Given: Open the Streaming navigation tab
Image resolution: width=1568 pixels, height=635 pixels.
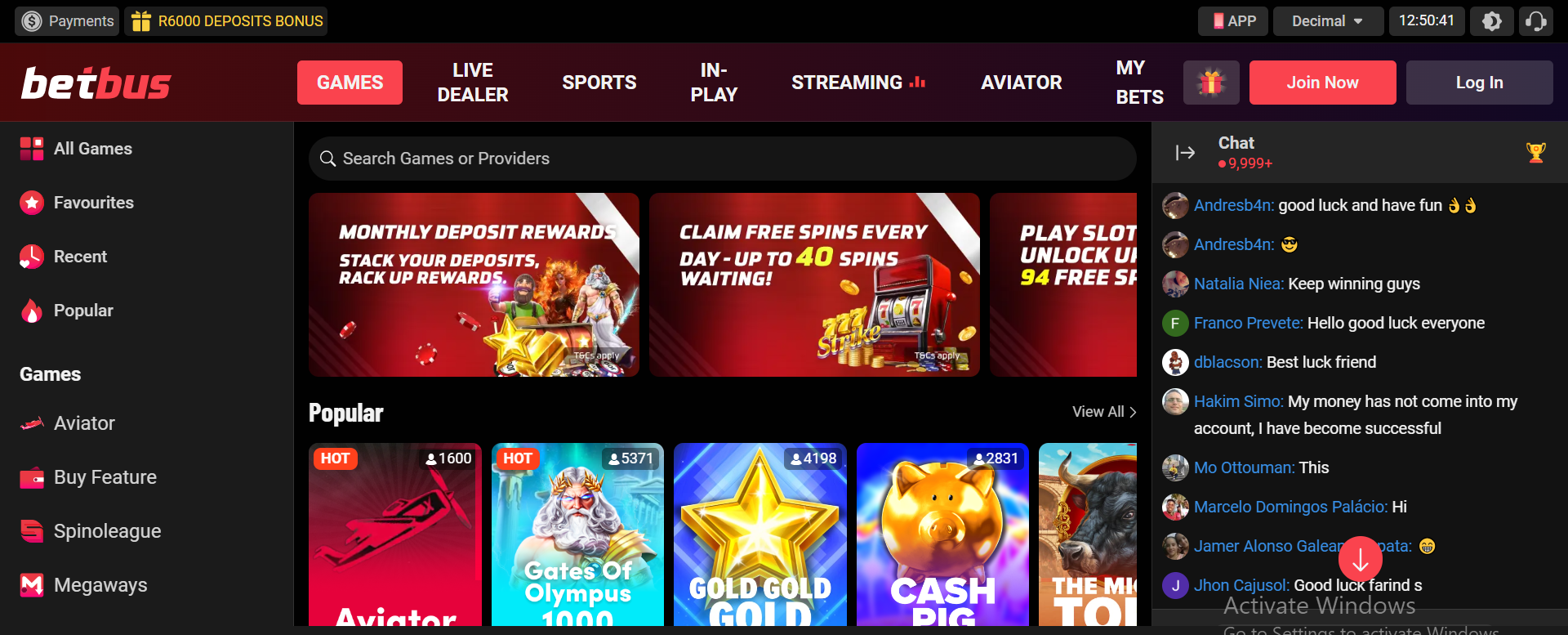Looking at the screenshot, I should pos(858,83).
